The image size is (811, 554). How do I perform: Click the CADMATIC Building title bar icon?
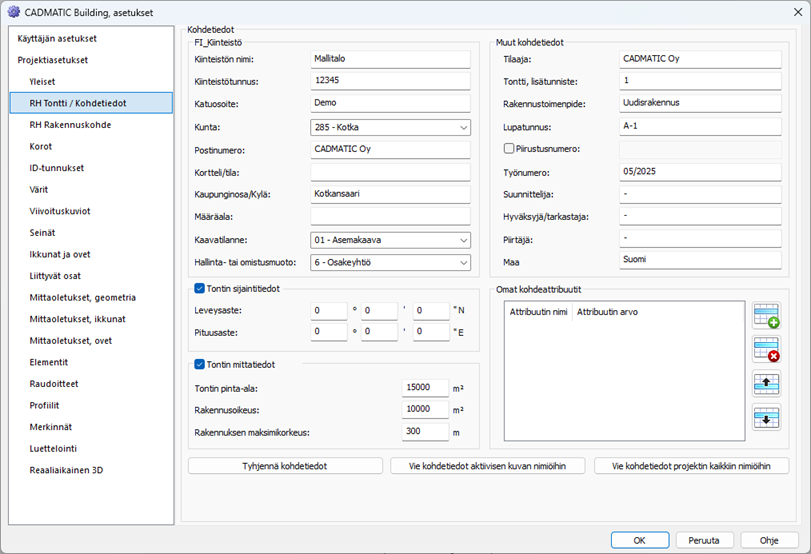click(13, 11)
